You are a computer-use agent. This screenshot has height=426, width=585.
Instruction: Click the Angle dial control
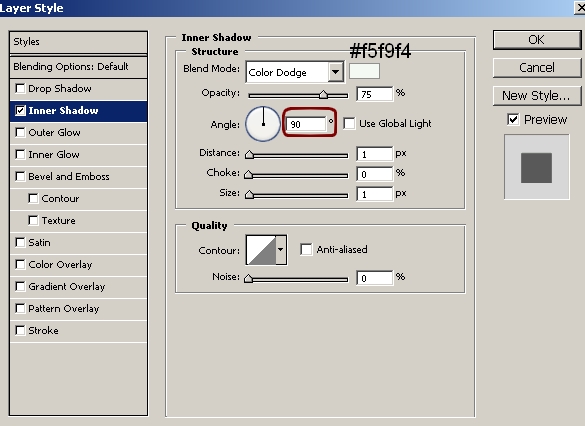coord(263,124)
